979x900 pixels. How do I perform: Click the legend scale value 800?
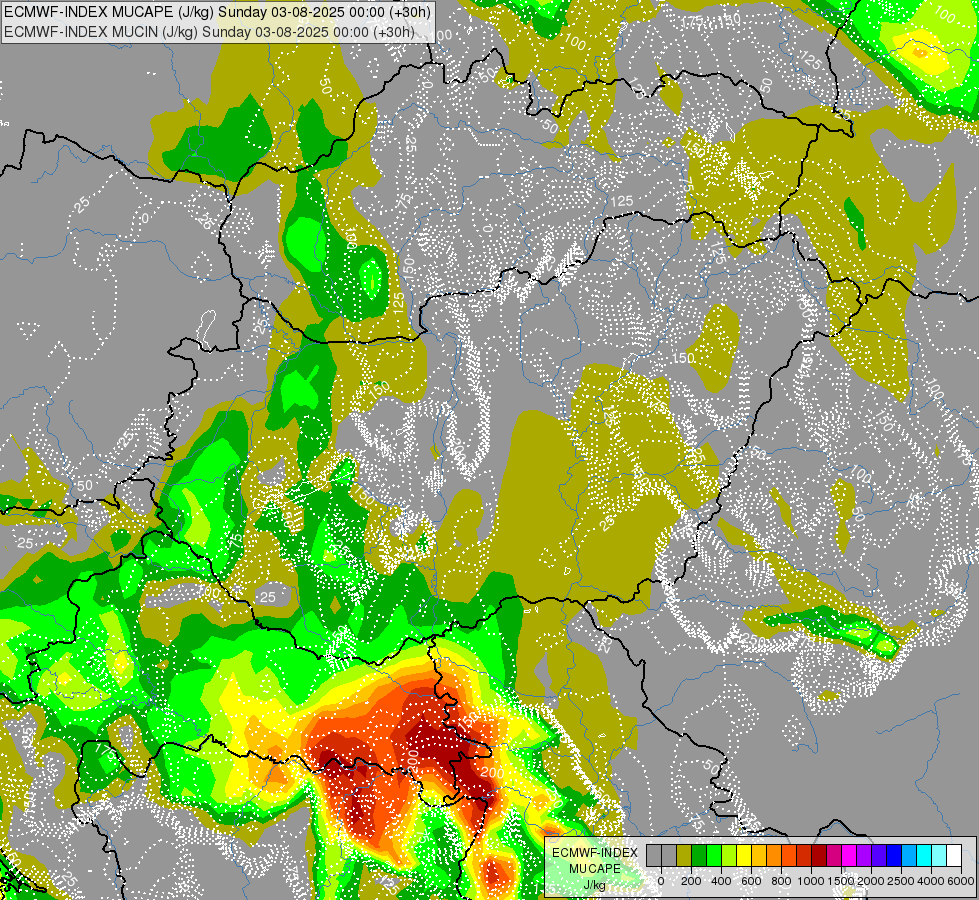click(781, 881)
